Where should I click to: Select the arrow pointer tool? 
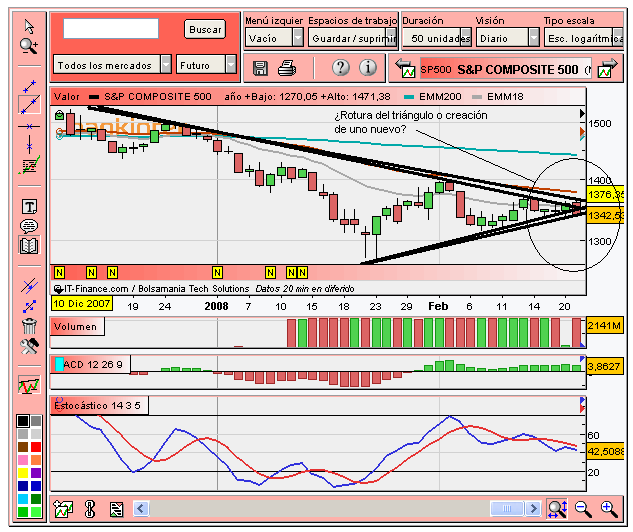point(29,26)
